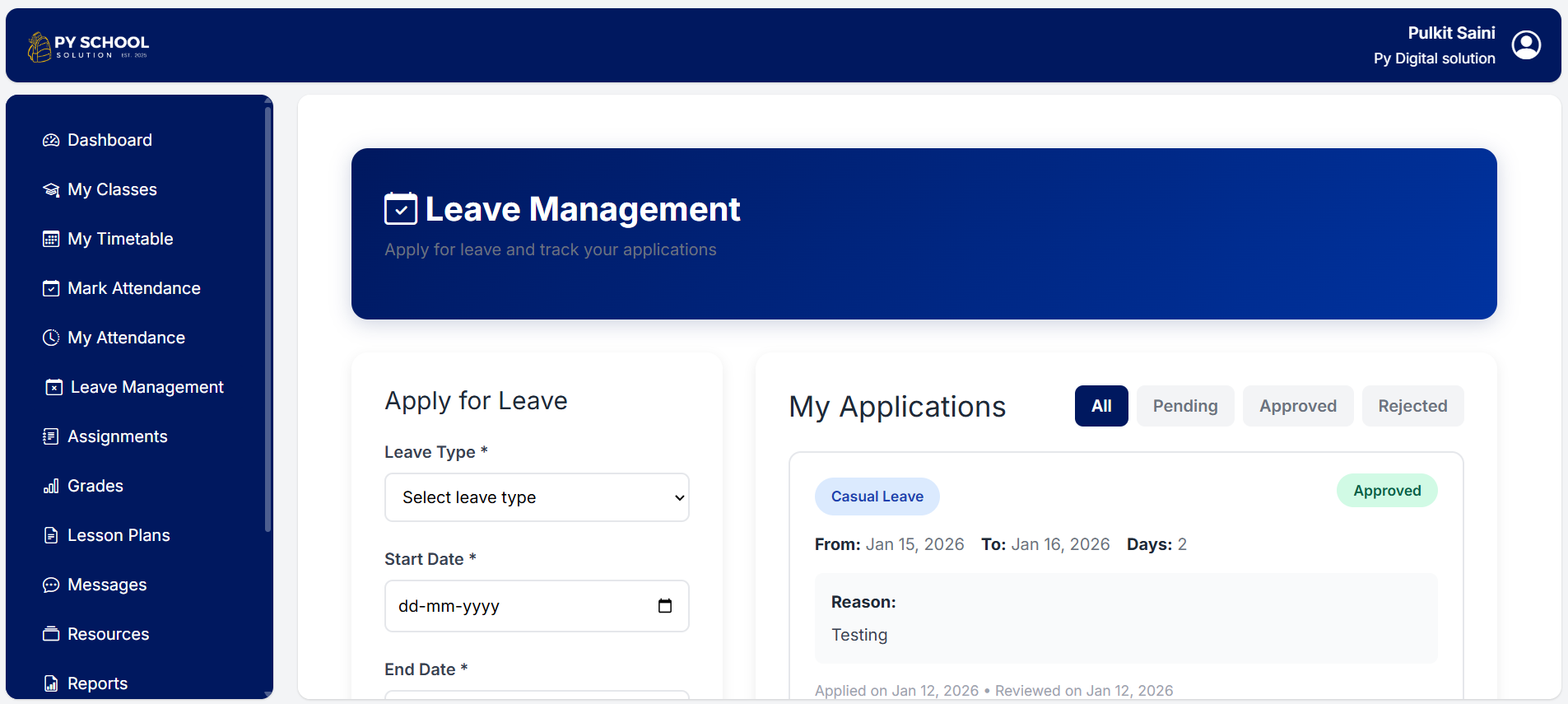
Task: Focus the Start Date dd-mm-yyyy field
Action: click(537, 606)
